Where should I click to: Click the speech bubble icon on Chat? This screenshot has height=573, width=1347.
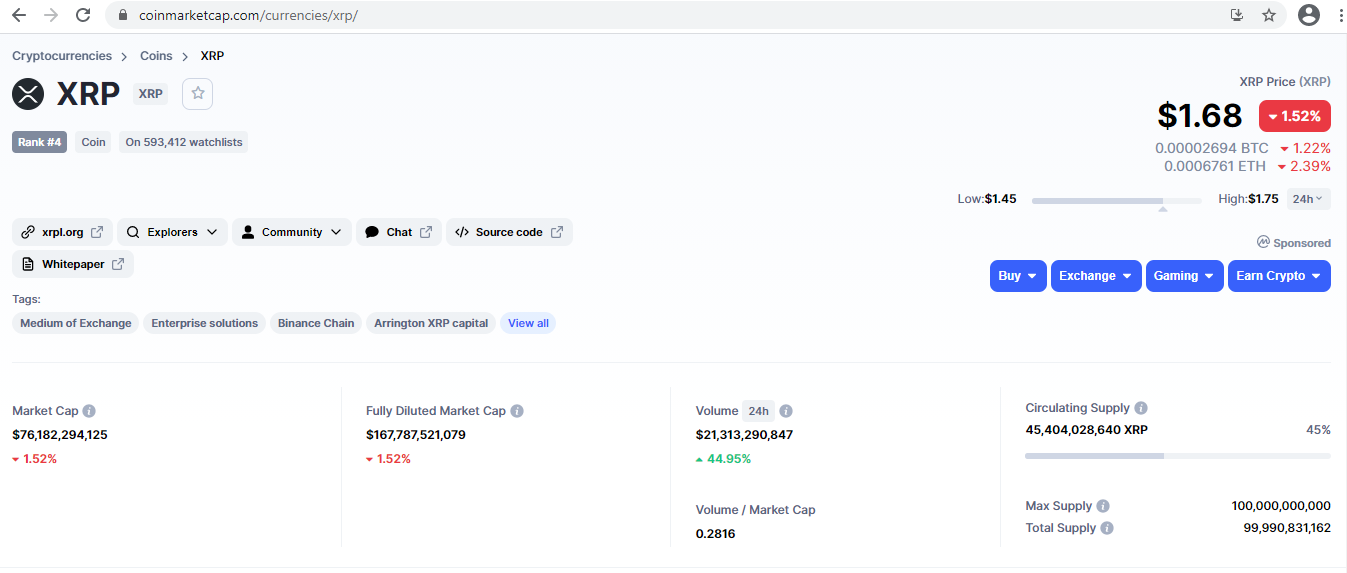point(371,232)
